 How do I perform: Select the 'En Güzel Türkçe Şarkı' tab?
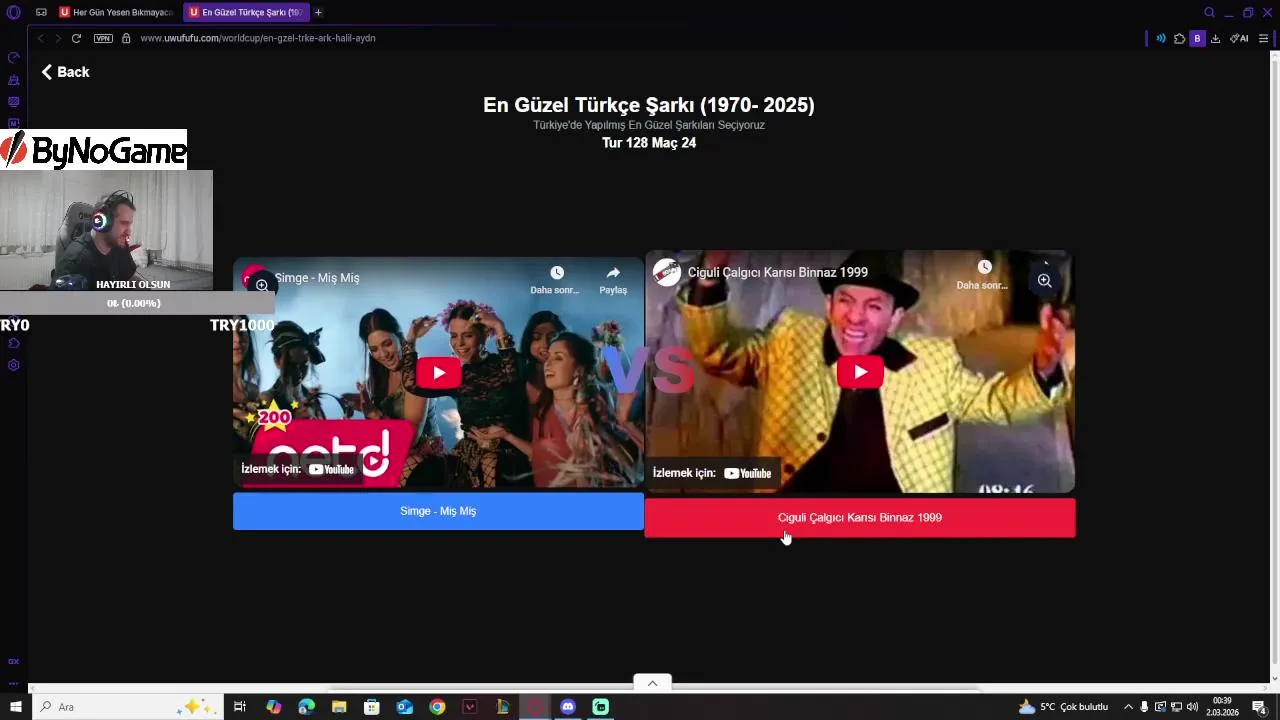246,12
